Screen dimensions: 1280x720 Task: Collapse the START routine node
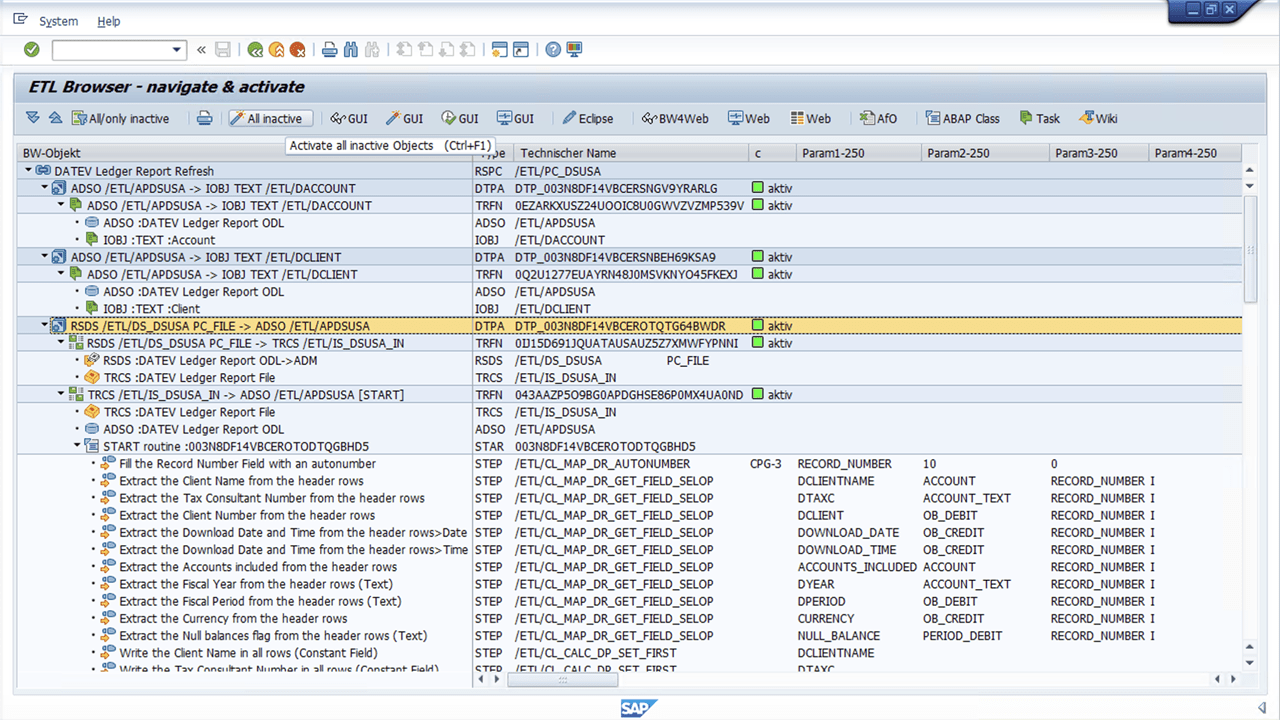click(x=76, y=446)
